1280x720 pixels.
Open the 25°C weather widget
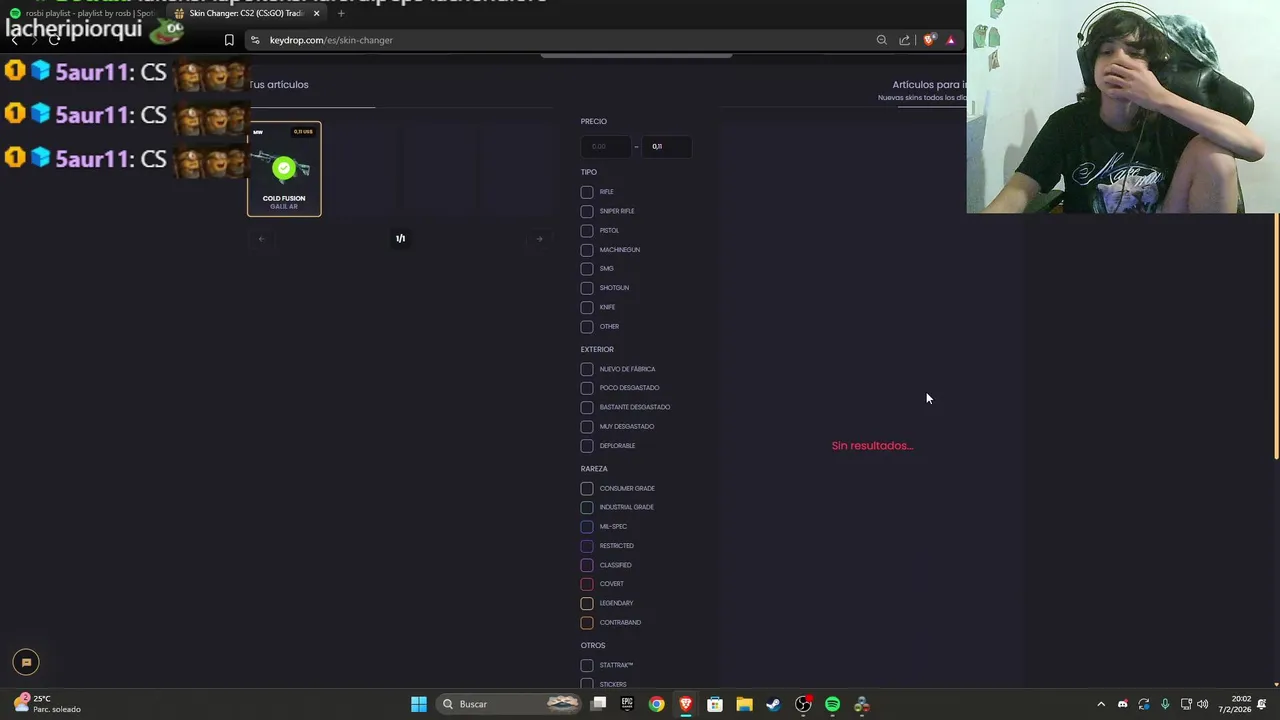(x=48, y=704)
